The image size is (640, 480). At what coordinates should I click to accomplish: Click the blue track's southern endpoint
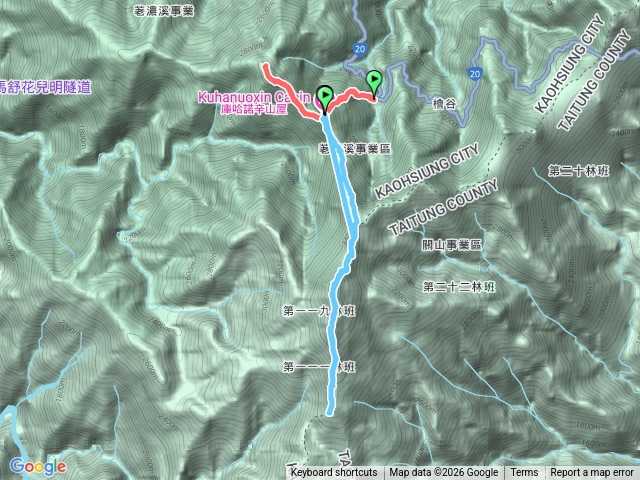(x=329, y=412)
